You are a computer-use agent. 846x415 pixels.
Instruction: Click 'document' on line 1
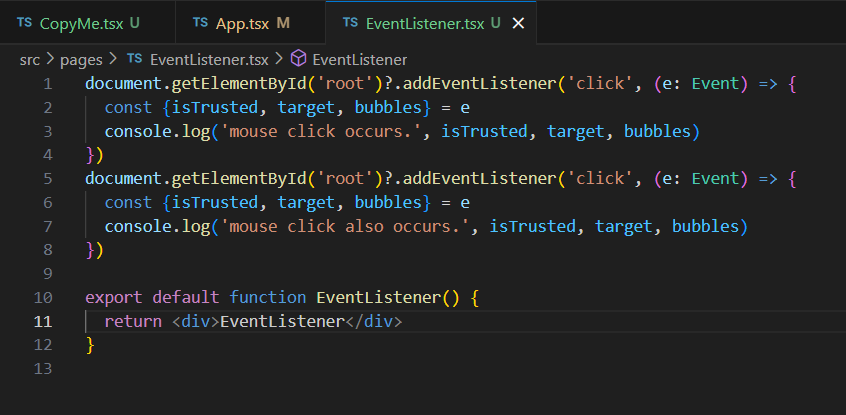tap(124, 84)
